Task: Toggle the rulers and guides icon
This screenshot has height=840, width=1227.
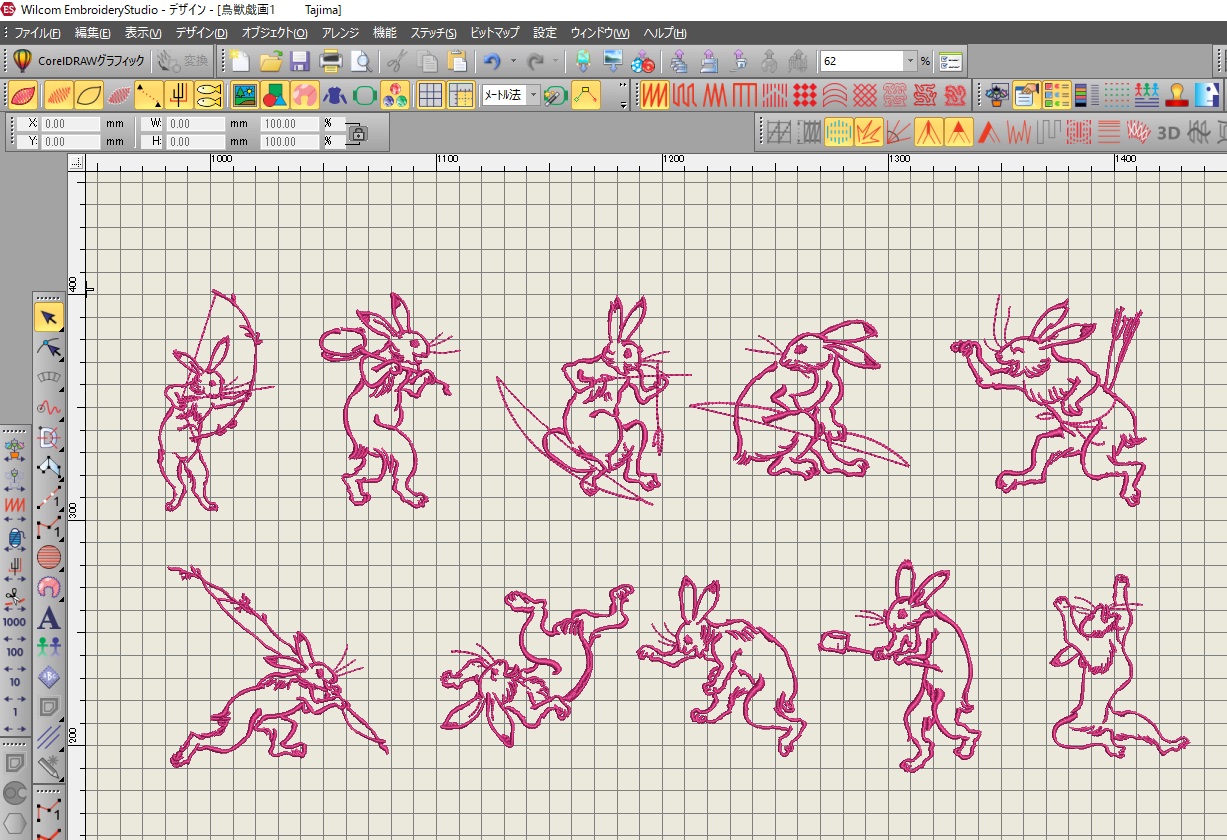Action: tap(461, 95)
